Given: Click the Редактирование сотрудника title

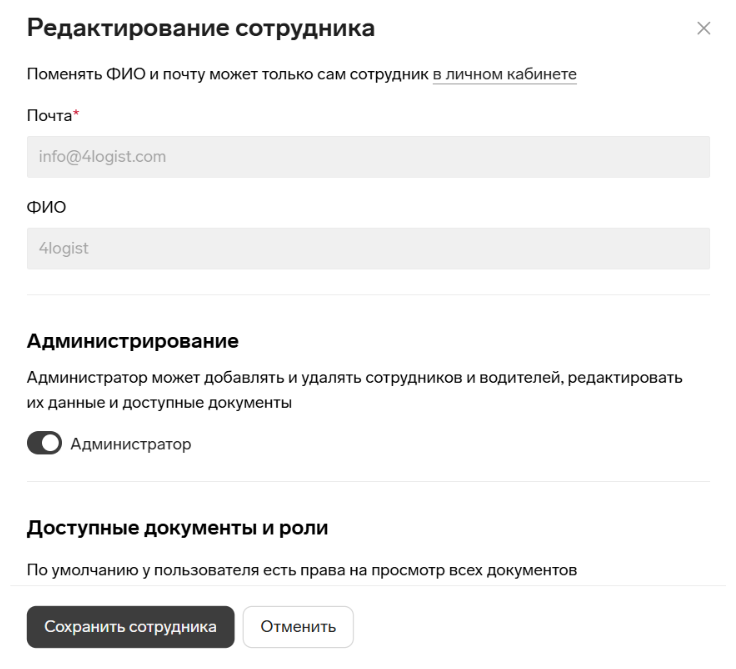Looking at the screenshot, I should 201,28.
